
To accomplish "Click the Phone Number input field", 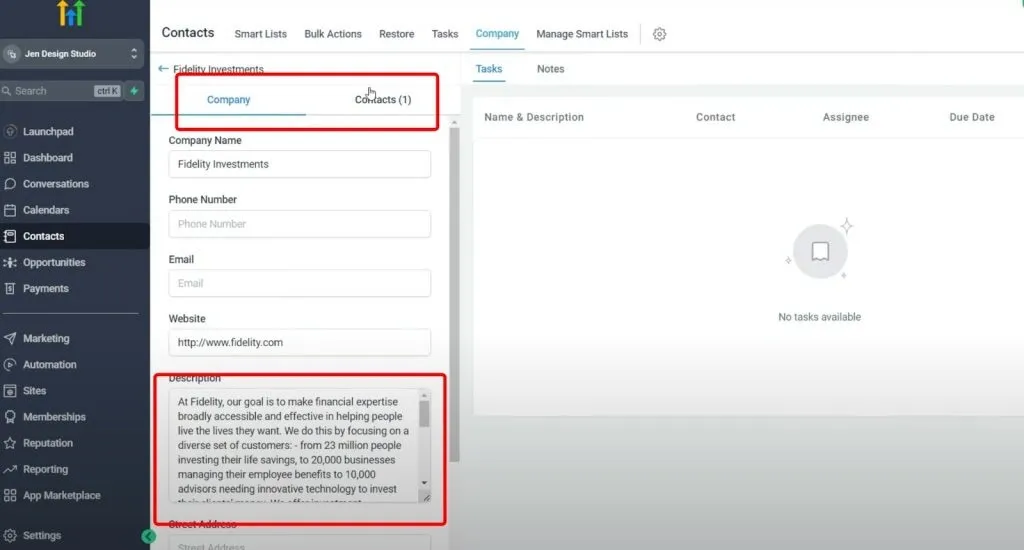I will coord(300,223).
